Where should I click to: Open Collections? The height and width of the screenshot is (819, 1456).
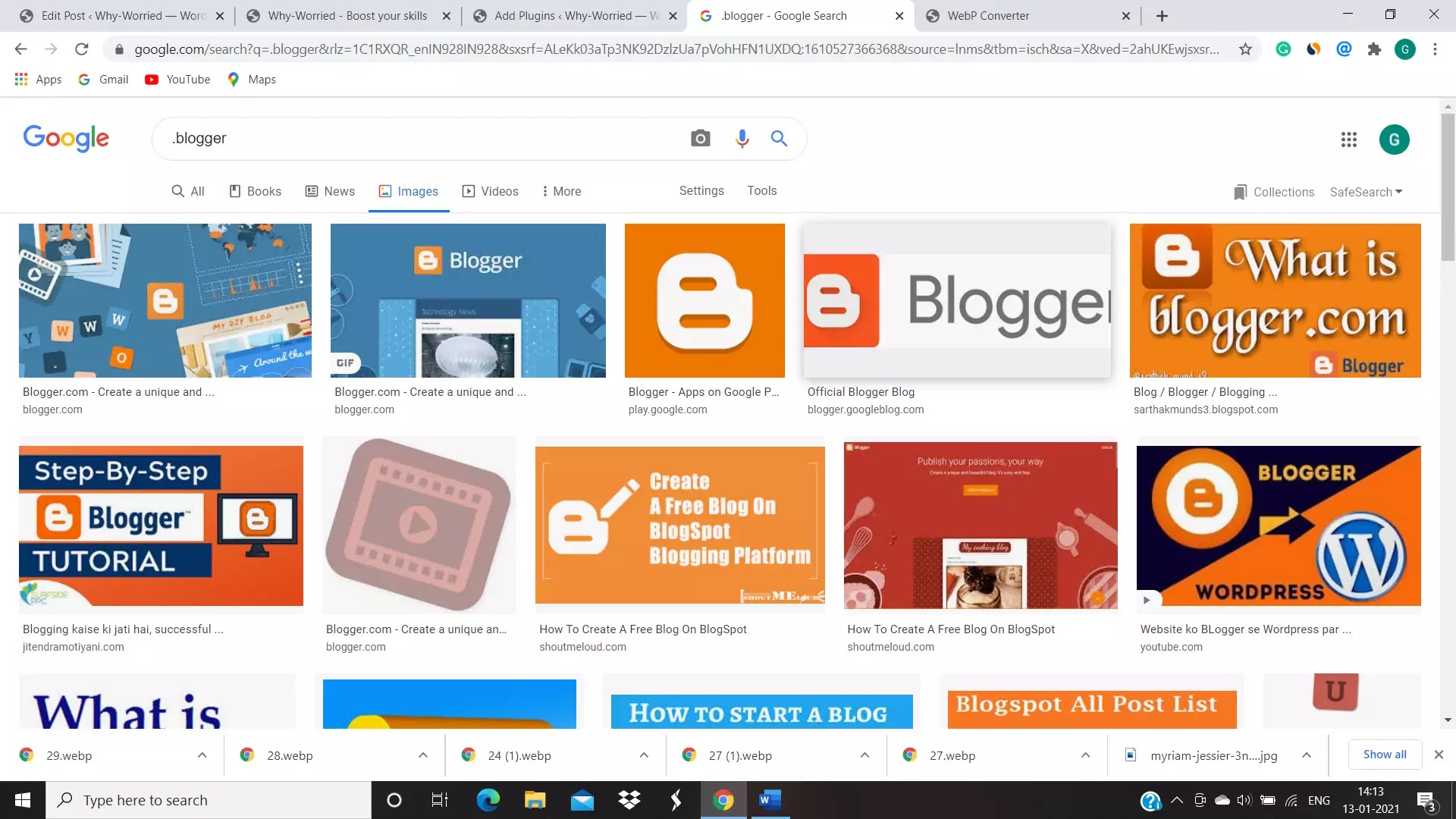[1274, 192]
